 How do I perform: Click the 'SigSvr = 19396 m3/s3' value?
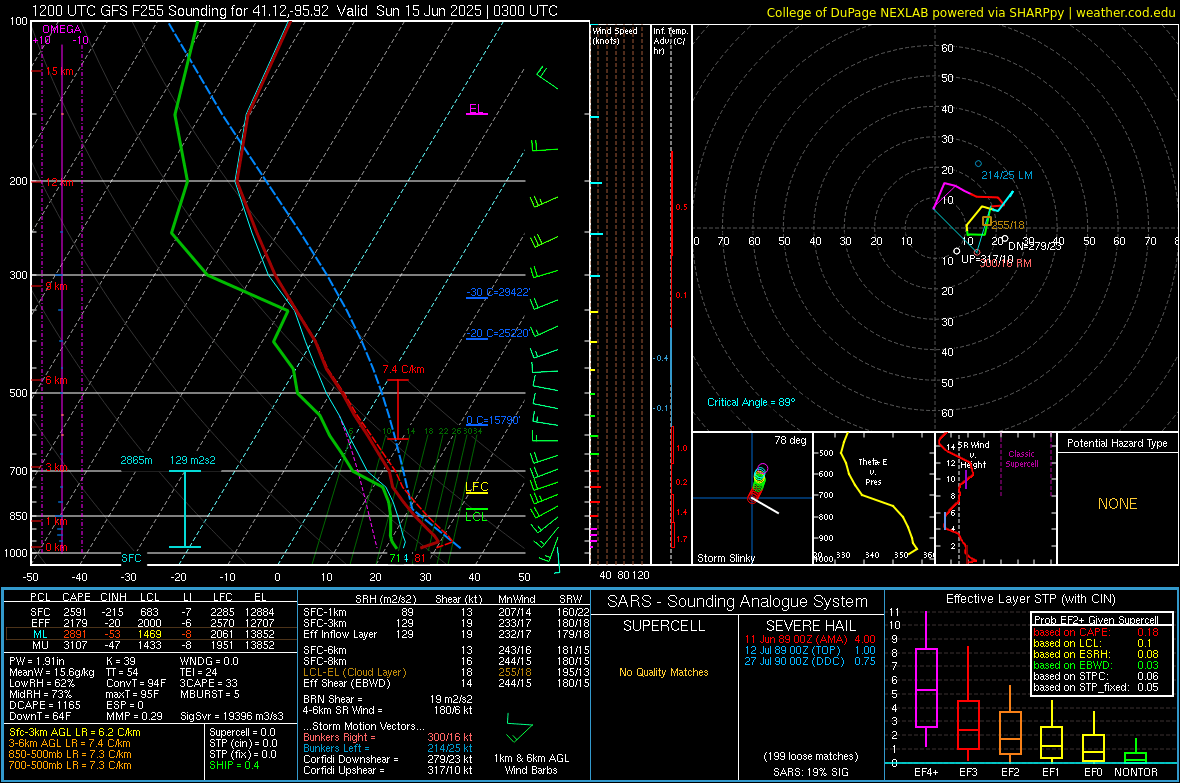232,717
